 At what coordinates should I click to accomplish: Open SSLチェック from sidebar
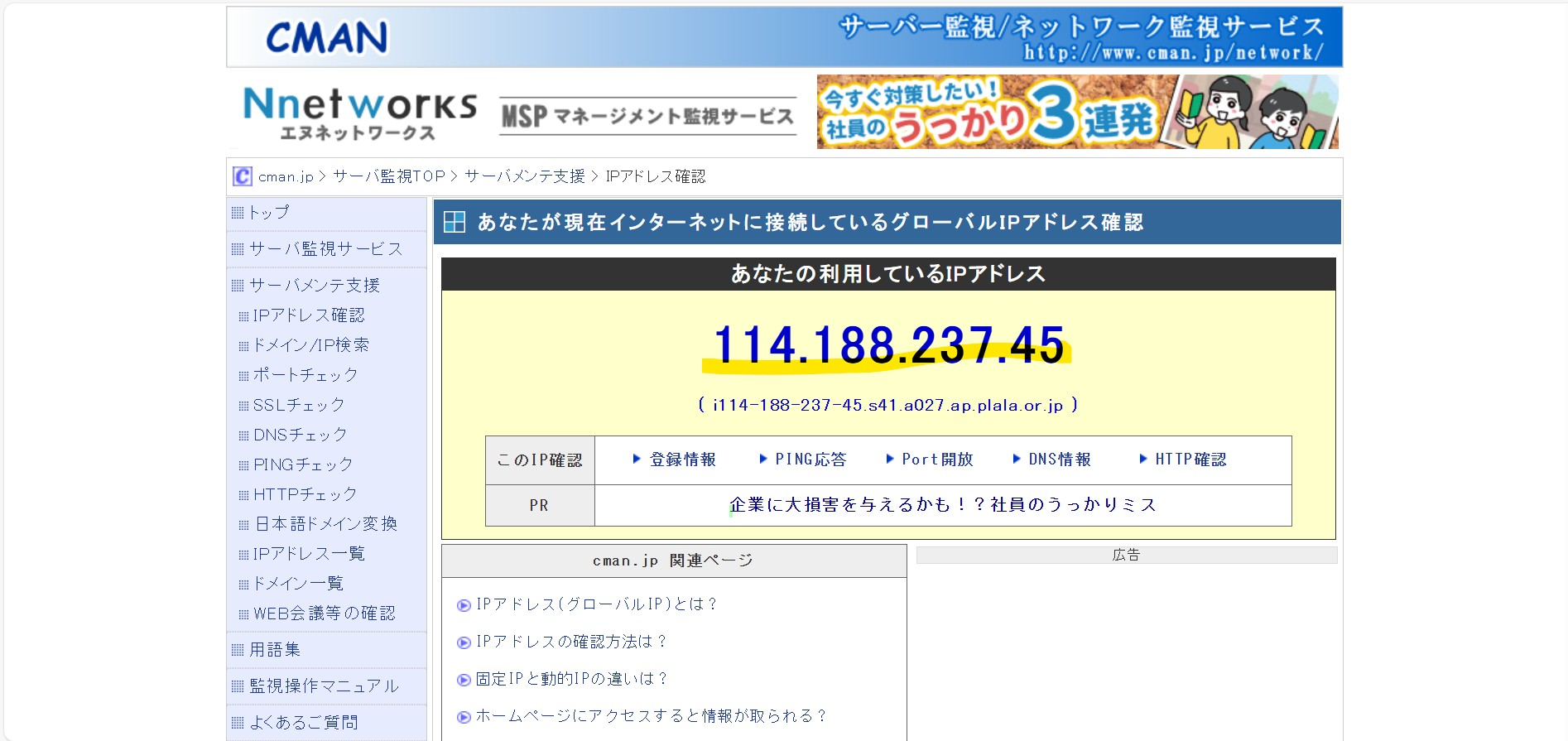pos(298,405)
